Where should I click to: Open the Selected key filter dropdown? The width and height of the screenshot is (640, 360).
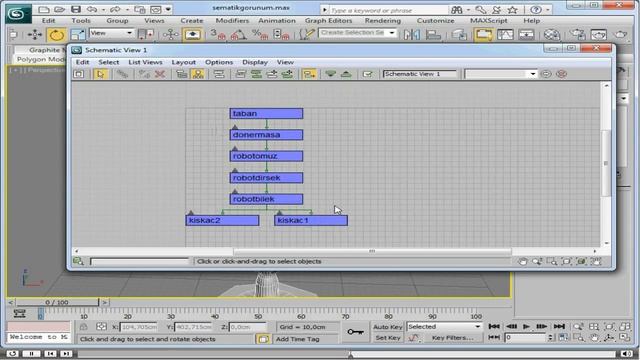point(444,327)
